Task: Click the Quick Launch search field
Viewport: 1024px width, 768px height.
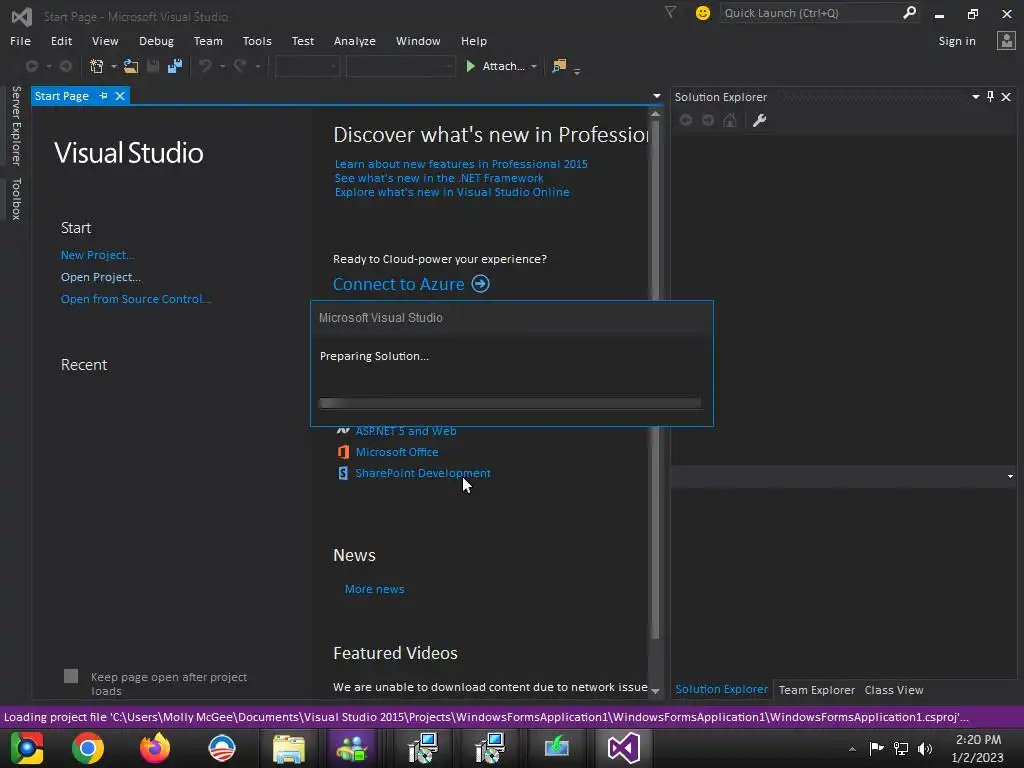Action: 811,13
